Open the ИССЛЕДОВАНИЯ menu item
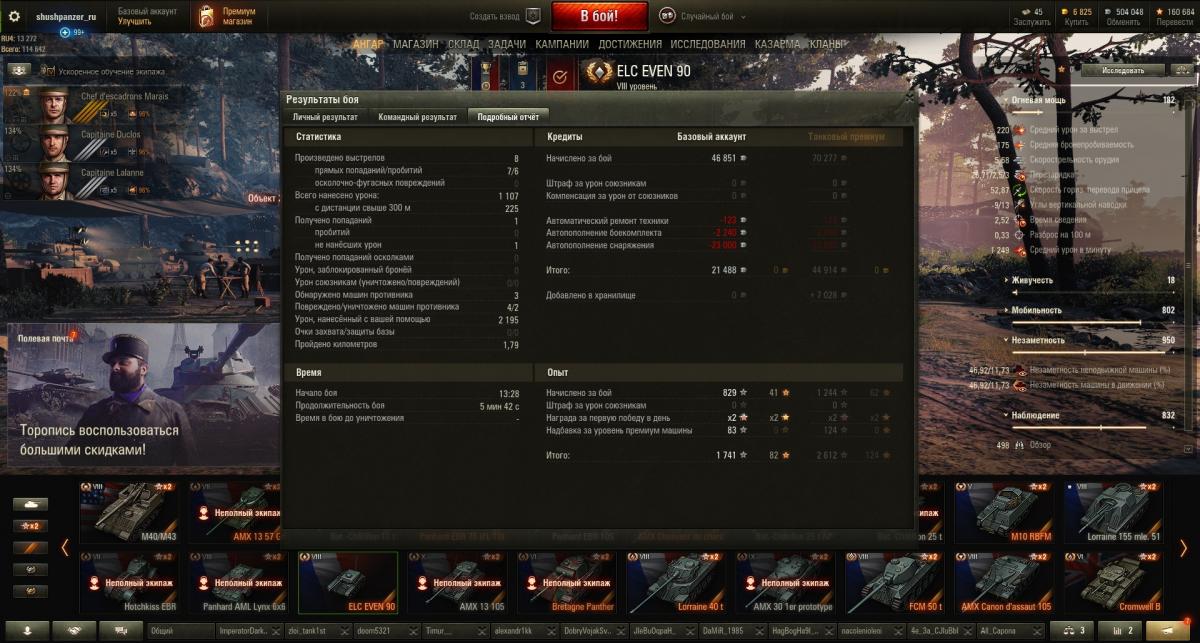The height and width of the screenshot is (643, 1200). click(x=708, y=44)
